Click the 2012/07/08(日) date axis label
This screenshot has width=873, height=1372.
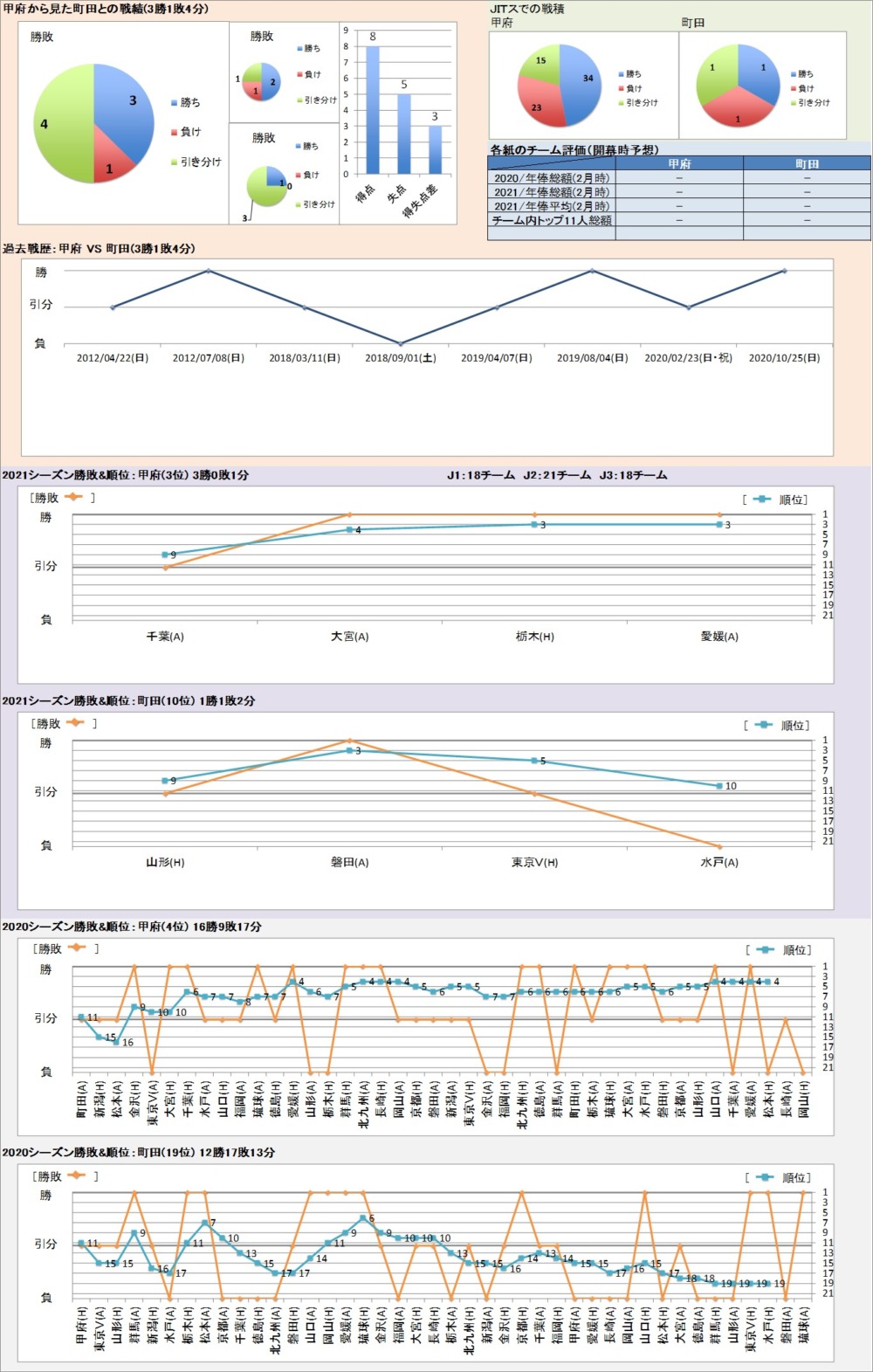pos(208,358)
